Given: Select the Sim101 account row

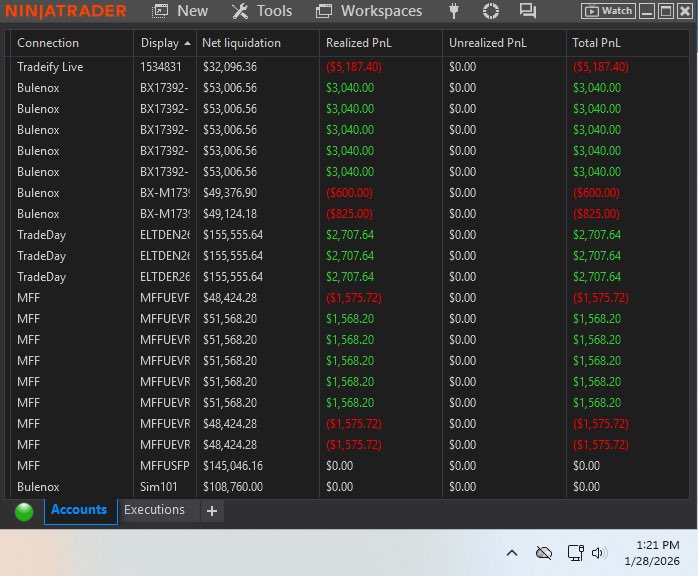Looking at the screenshot, I should tap(349, 487).
